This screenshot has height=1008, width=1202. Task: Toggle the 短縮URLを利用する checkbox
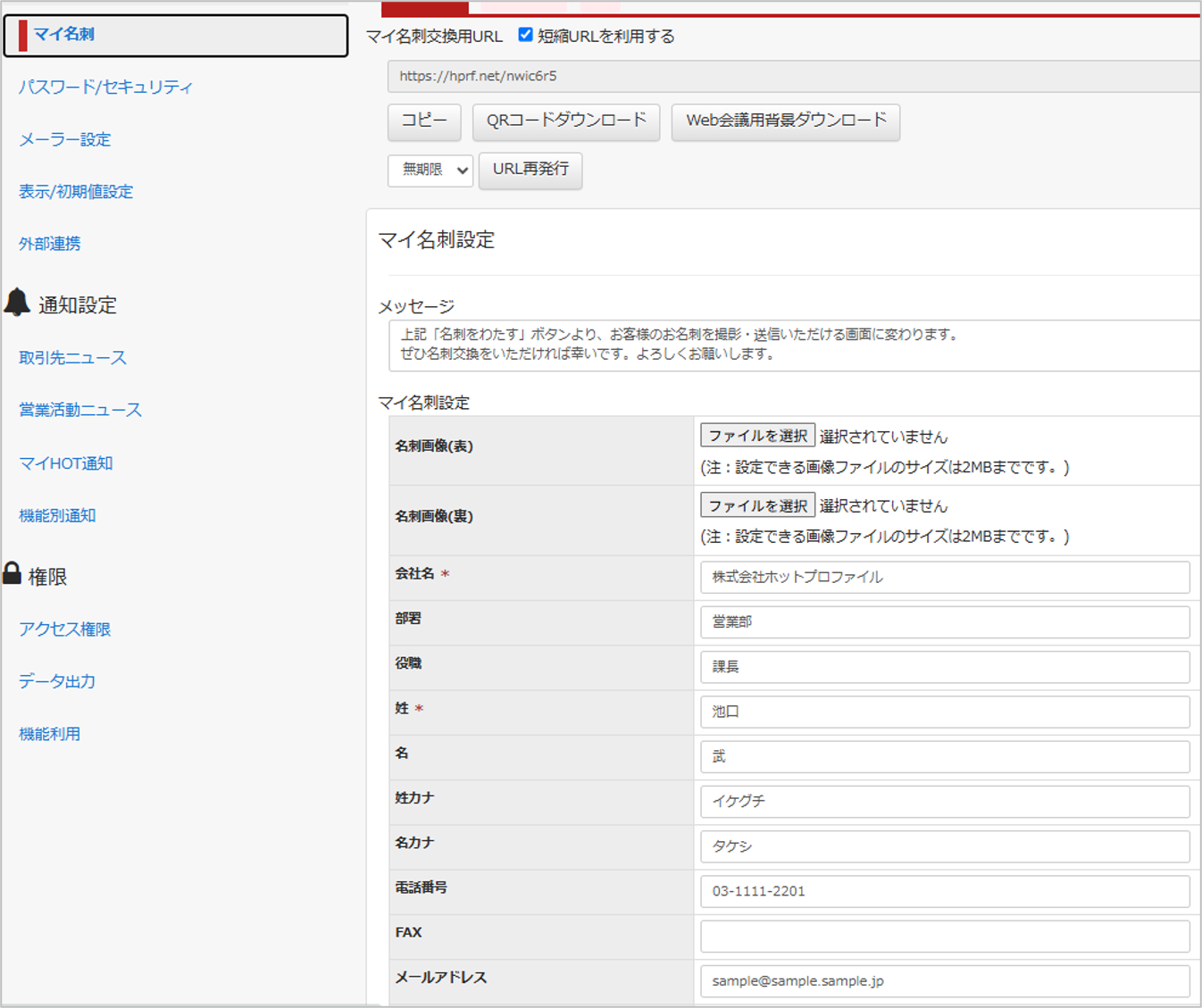coord(526,35)
